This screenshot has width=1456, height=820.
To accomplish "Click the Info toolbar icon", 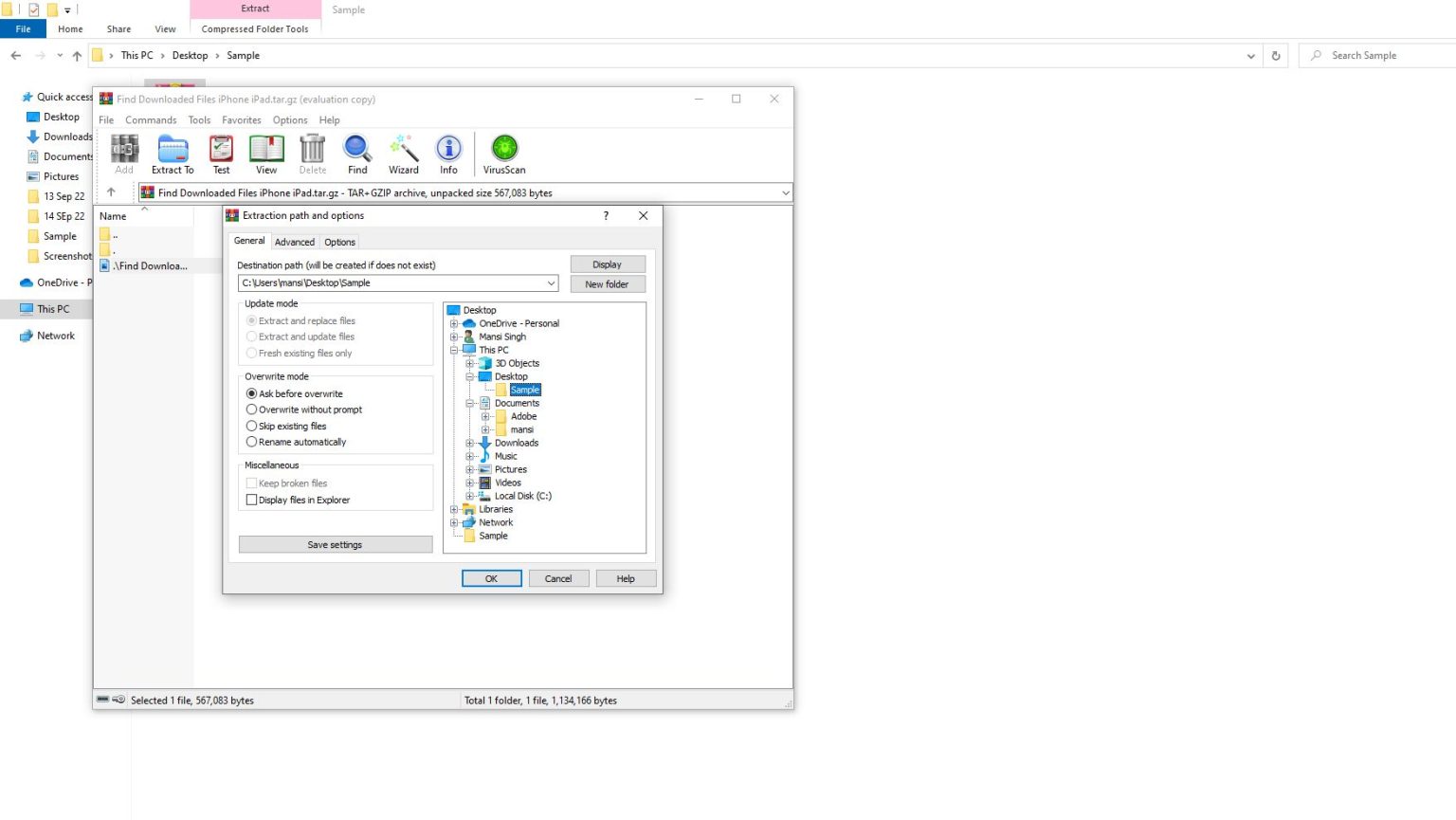I will [448, 154].
